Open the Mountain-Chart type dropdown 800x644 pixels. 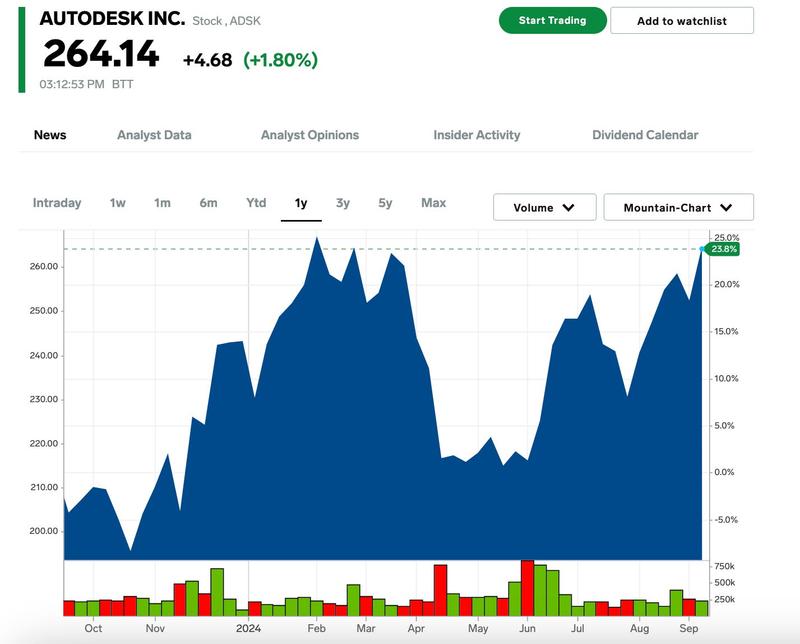pos(679,207)
